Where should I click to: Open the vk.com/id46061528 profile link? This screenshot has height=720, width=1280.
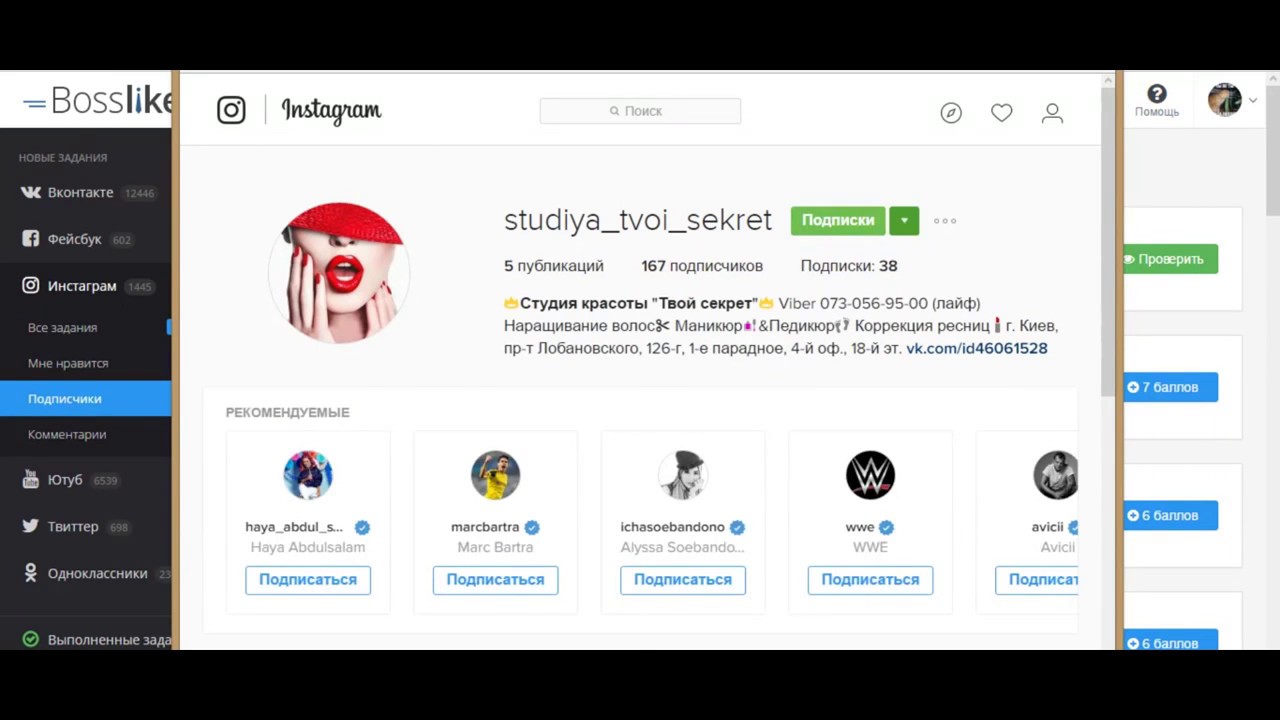click(x=977, y=348)
